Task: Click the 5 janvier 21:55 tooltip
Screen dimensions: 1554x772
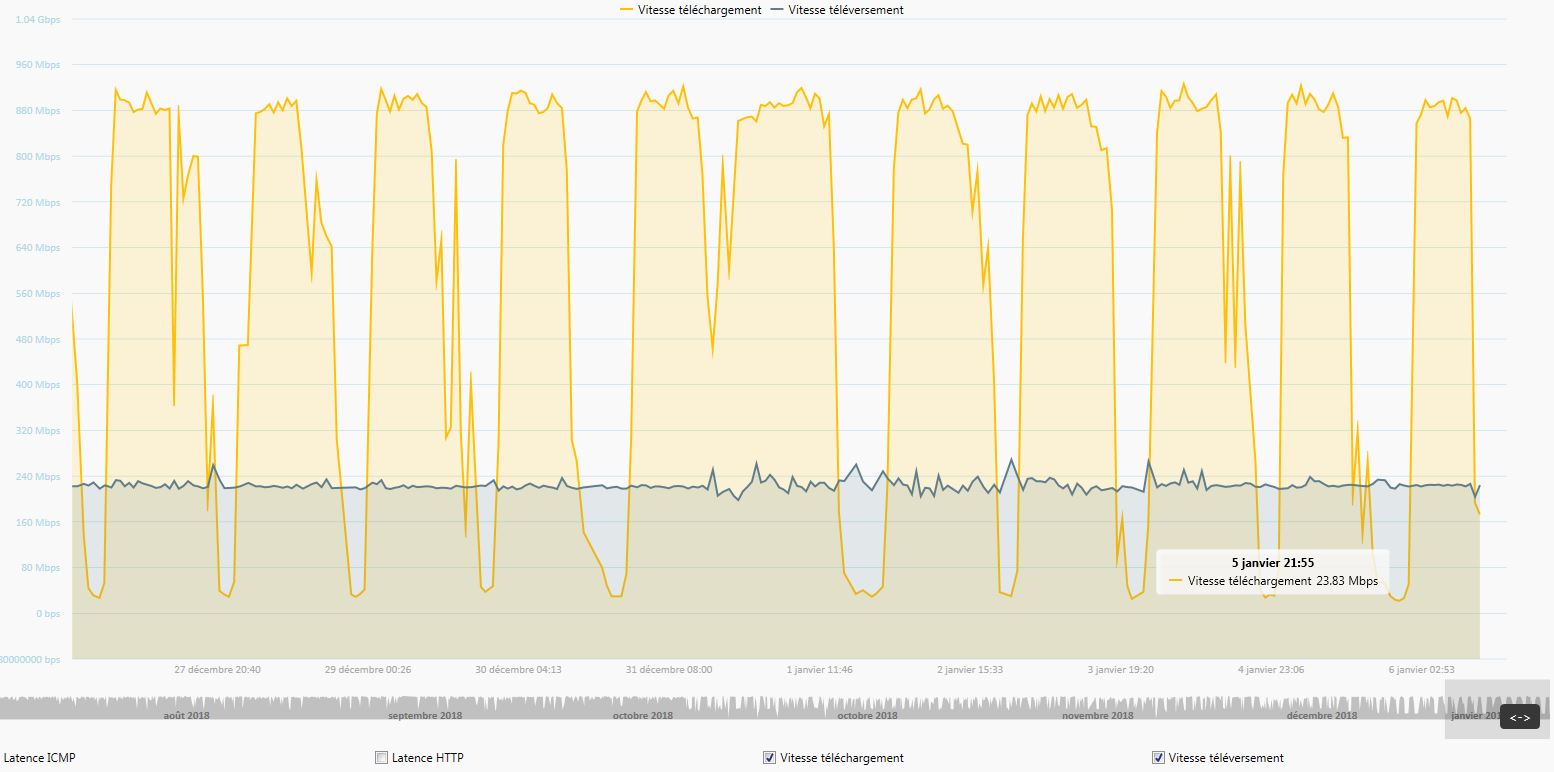Action: point(1272,572)
